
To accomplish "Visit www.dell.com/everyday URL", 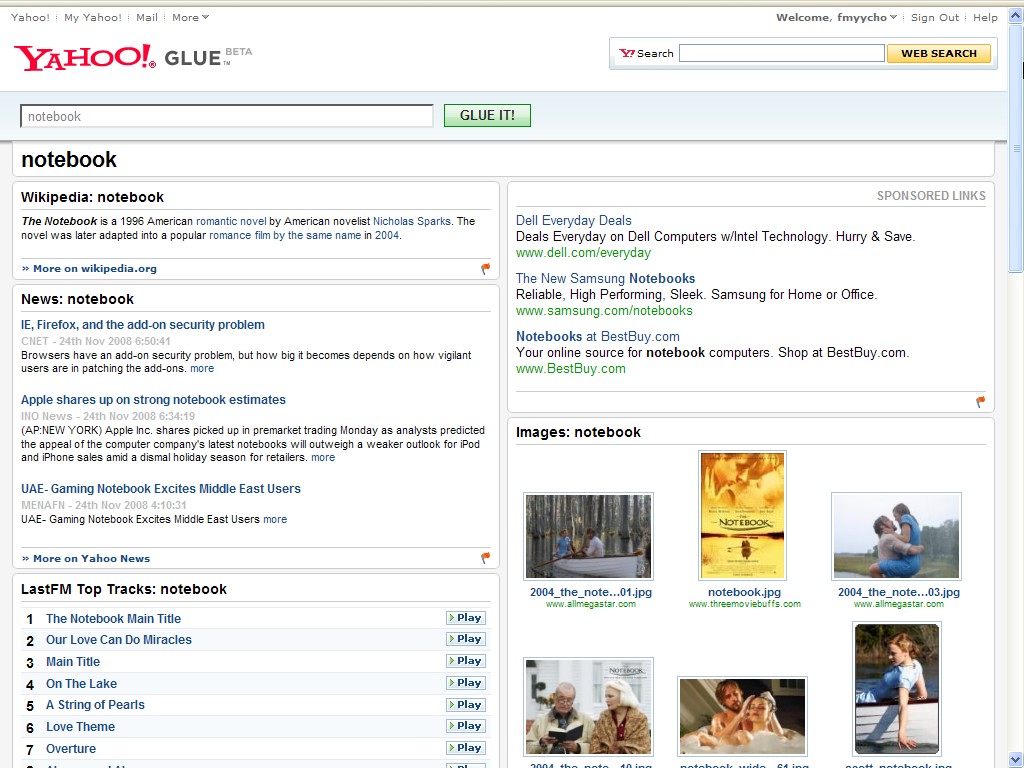I will tap(583, 253).
